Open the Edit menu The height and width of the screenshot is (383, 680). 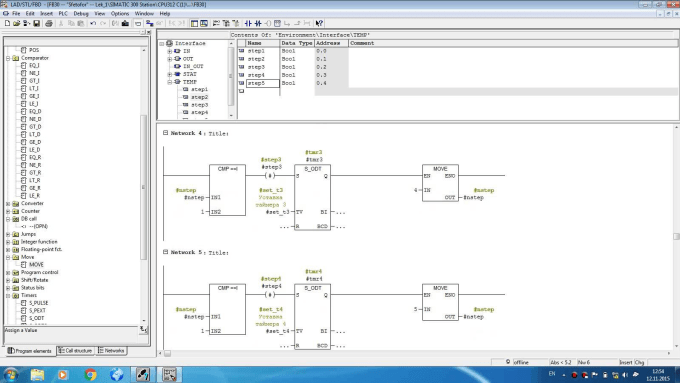coord(30,13)
